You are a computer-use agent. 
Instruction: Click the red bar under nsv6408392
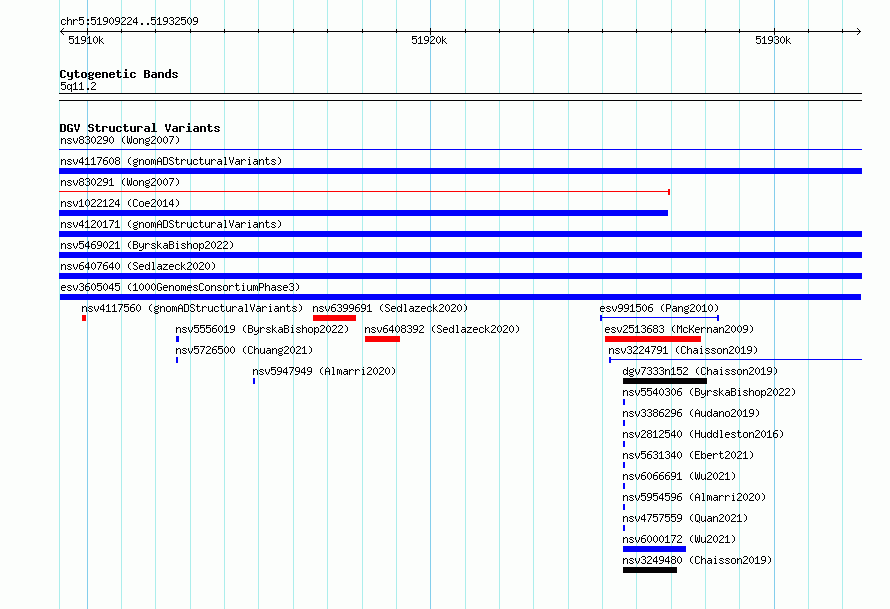[x=383, y=339]
